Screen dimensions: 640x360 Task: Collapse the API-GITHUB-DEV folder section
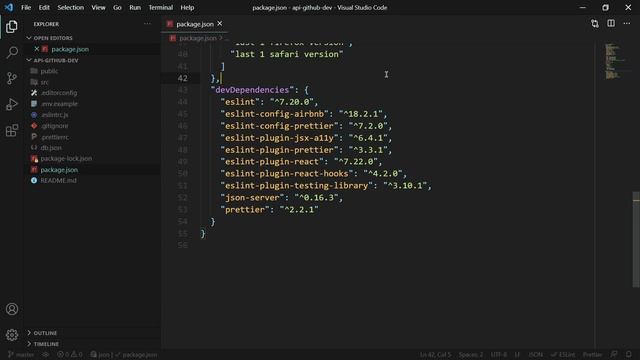point(56,60)
